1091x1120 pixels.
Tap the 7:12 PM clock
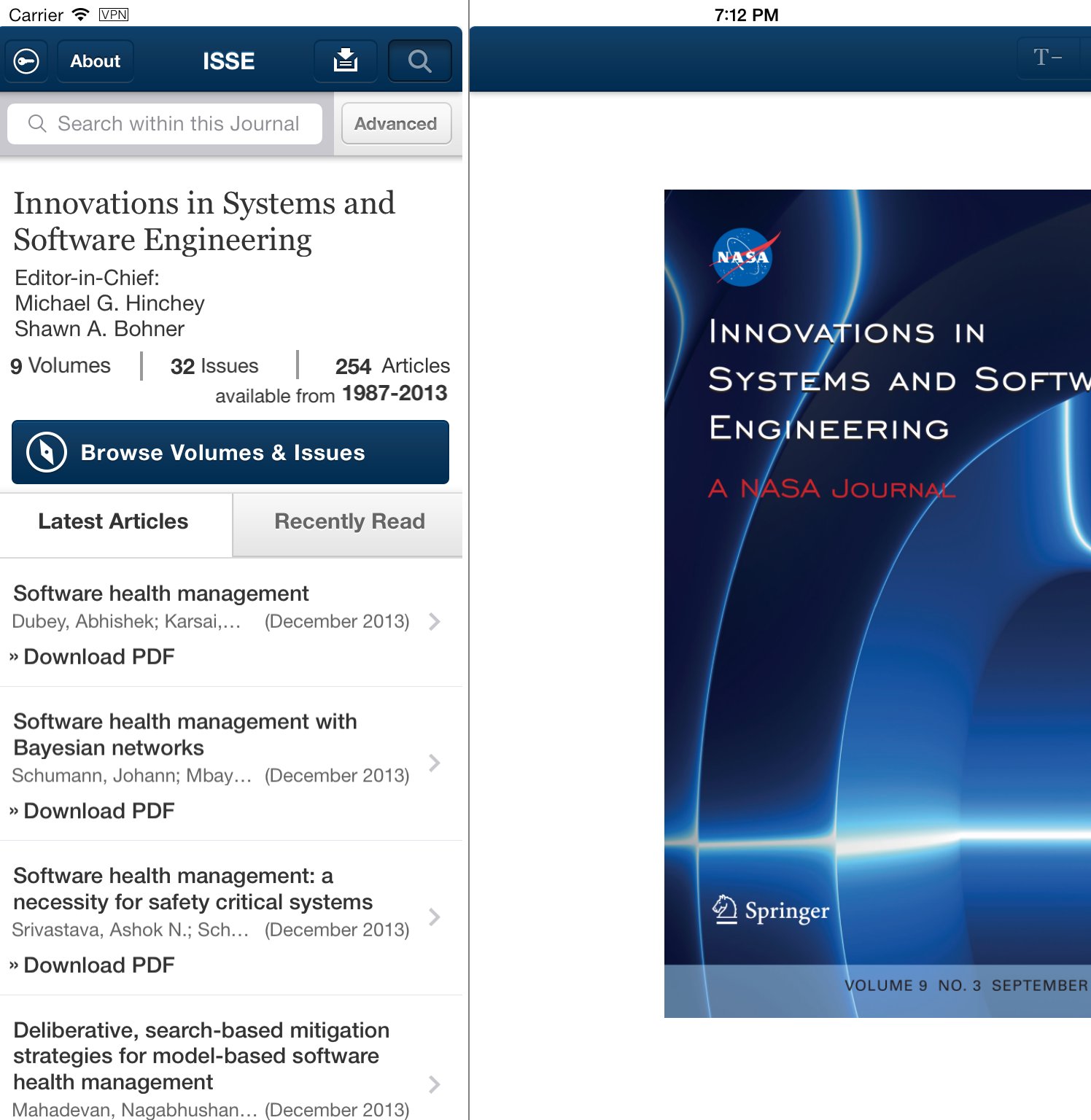click(x=746, y=15)
